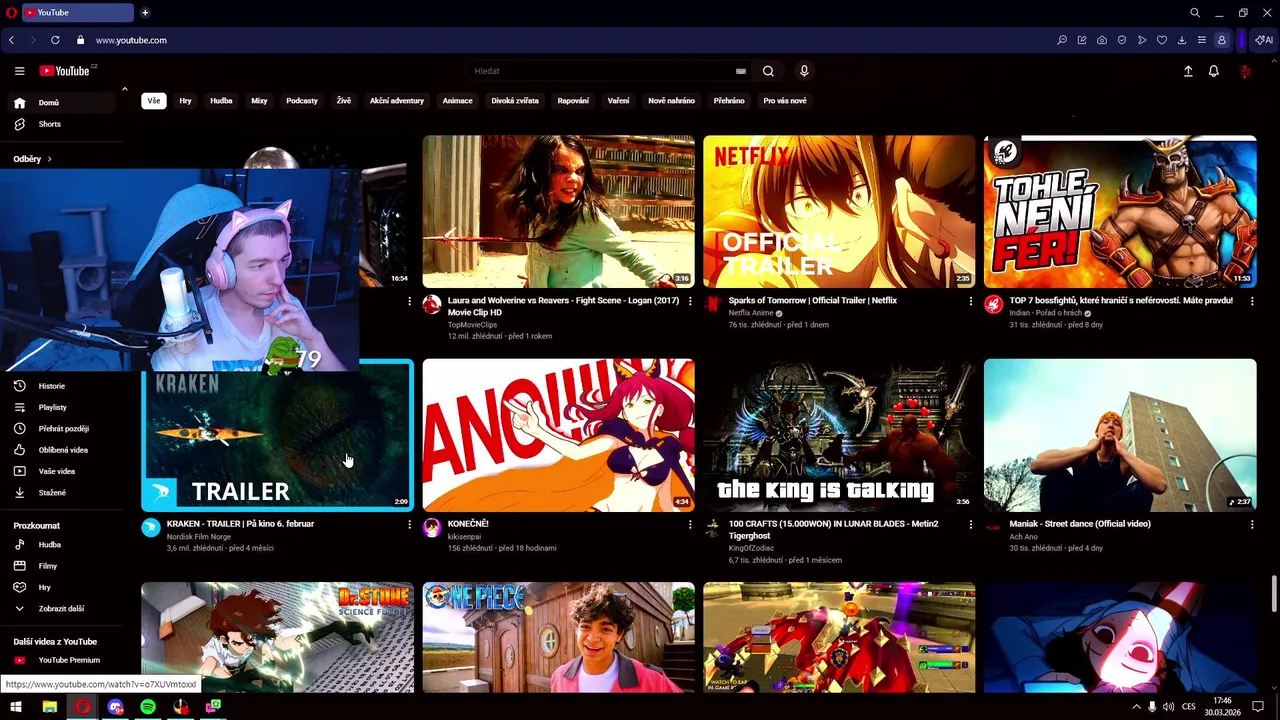Open find-in-page zoom search icon
This screenshot has height=720, width=1280.
pos(1062,40)
